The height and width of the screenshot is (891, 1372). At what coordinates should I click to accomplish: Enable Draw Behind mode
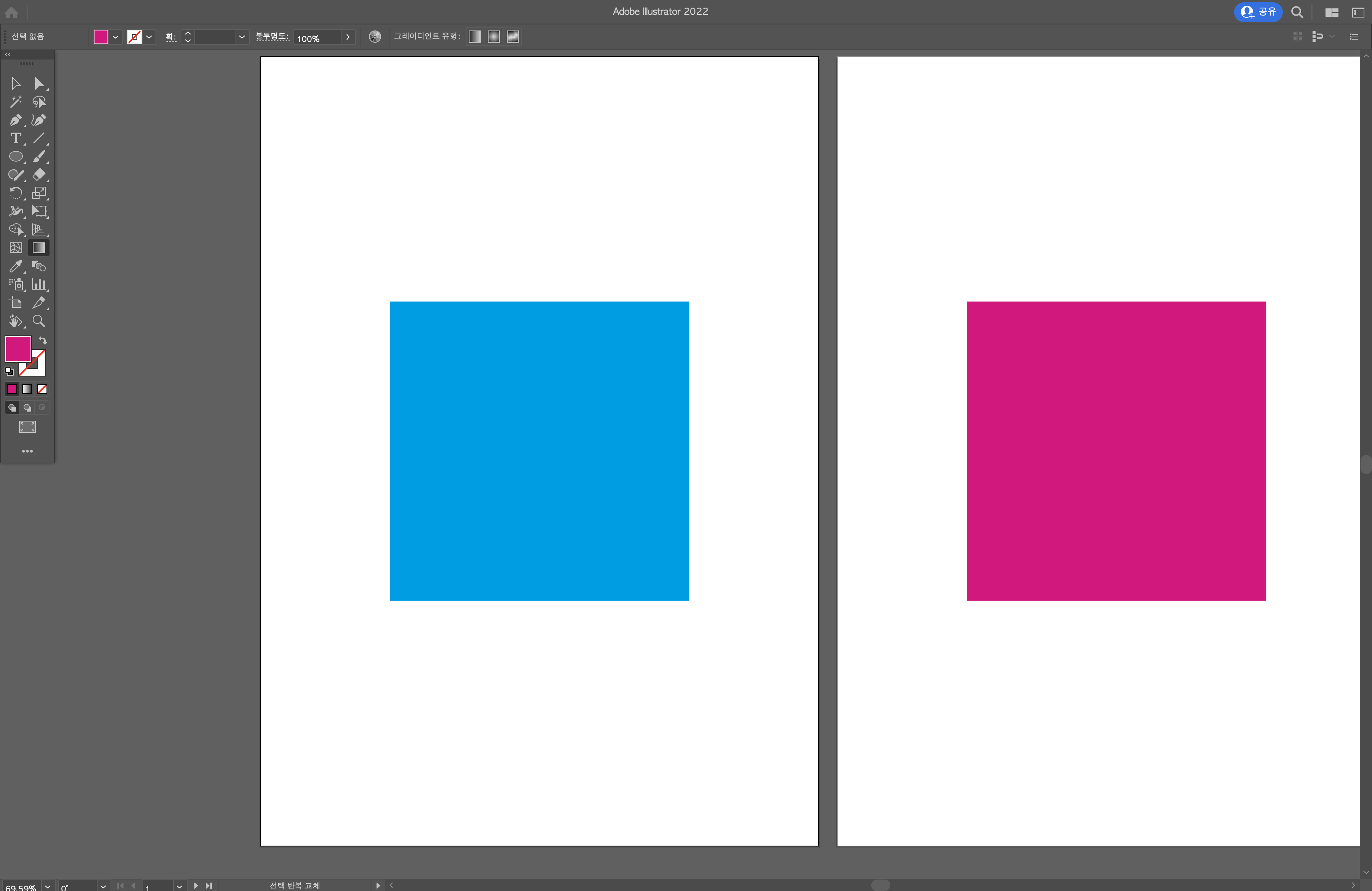point(27,407)
